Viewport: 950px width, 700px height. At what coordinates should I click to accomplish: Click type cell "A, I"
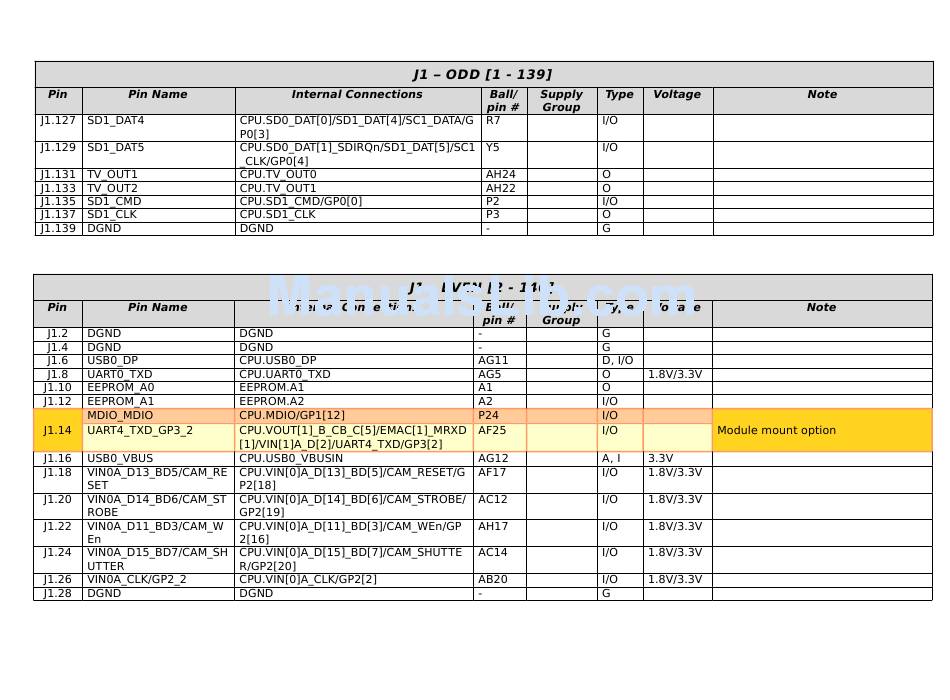click(611, 458)
